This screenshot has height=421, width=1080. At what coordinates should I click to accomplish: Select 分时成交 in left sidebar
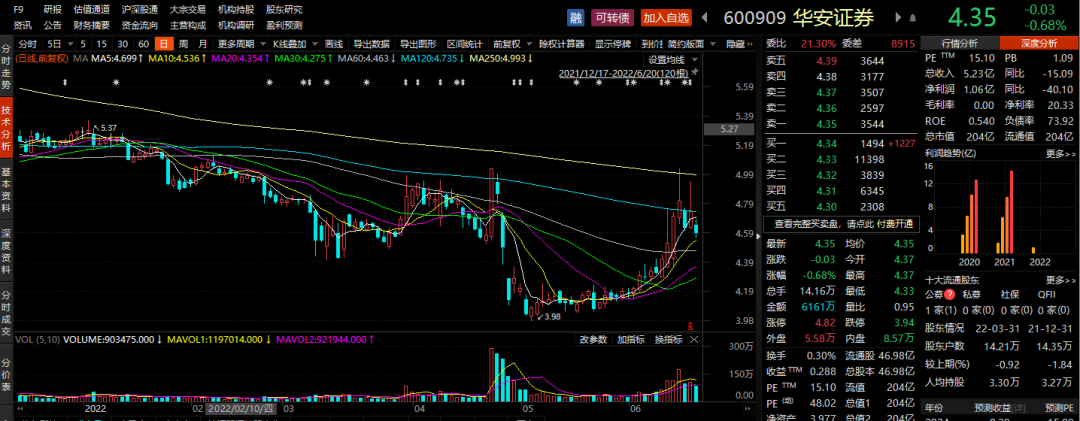[6, 311]
